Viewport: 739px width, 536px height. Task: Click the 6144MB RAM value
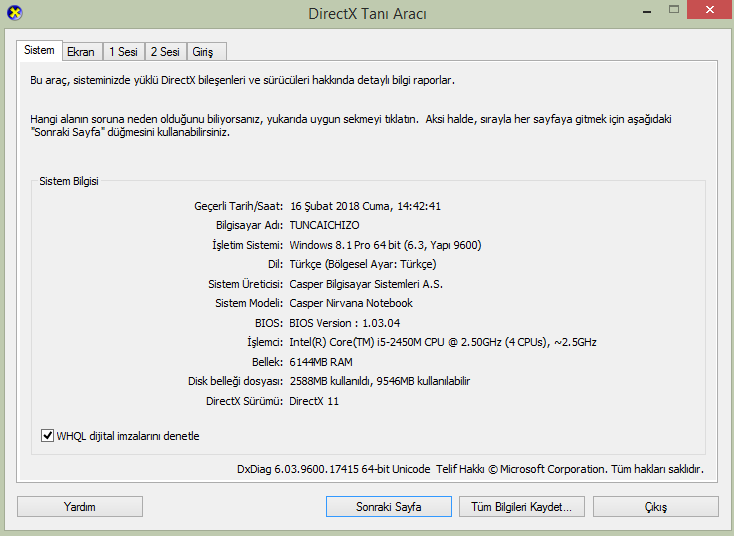click(x=321, y=362)
